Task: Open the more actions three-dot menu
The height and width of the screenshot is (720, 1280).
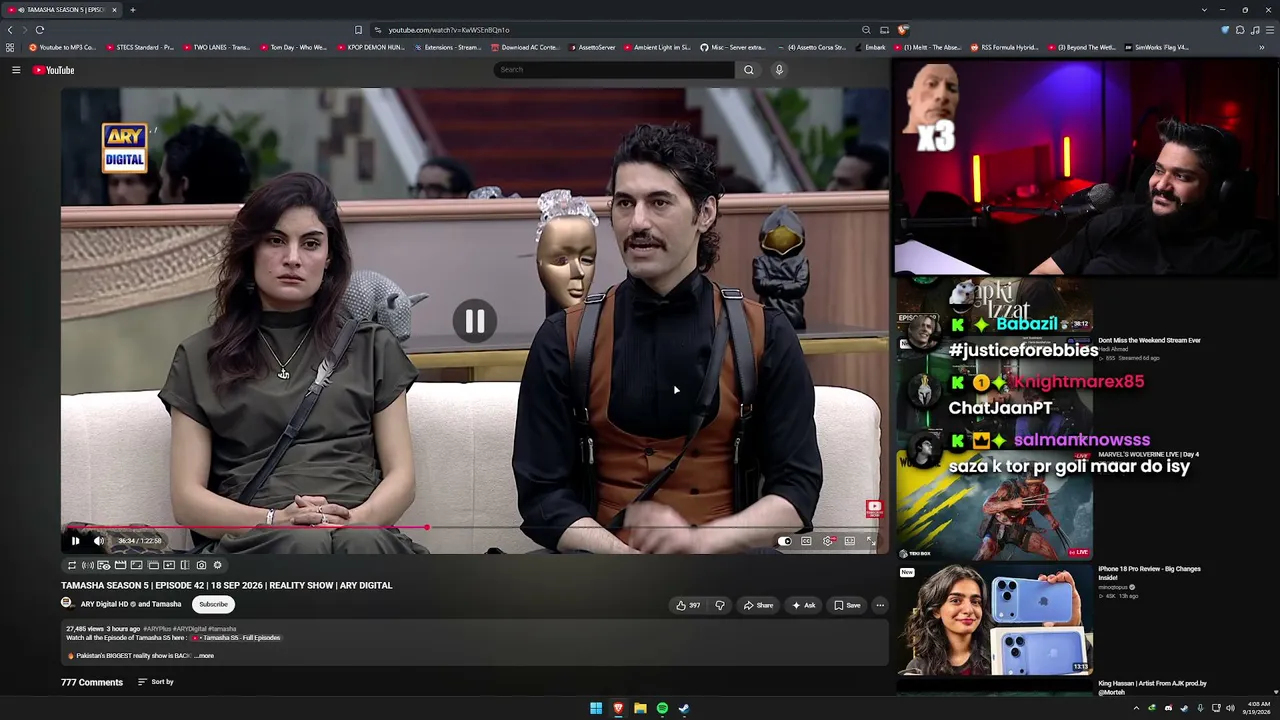Action: point(880,605)
